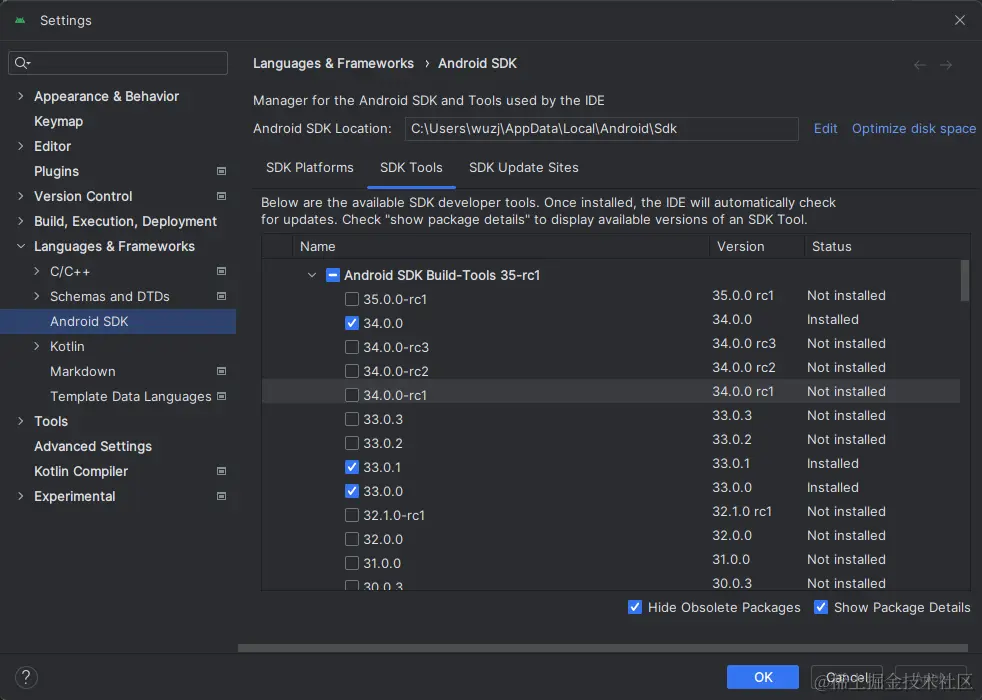This screenshot has width=982, height=700.
Task: Check the 33.0.3 checkbox
Action: 352,419
